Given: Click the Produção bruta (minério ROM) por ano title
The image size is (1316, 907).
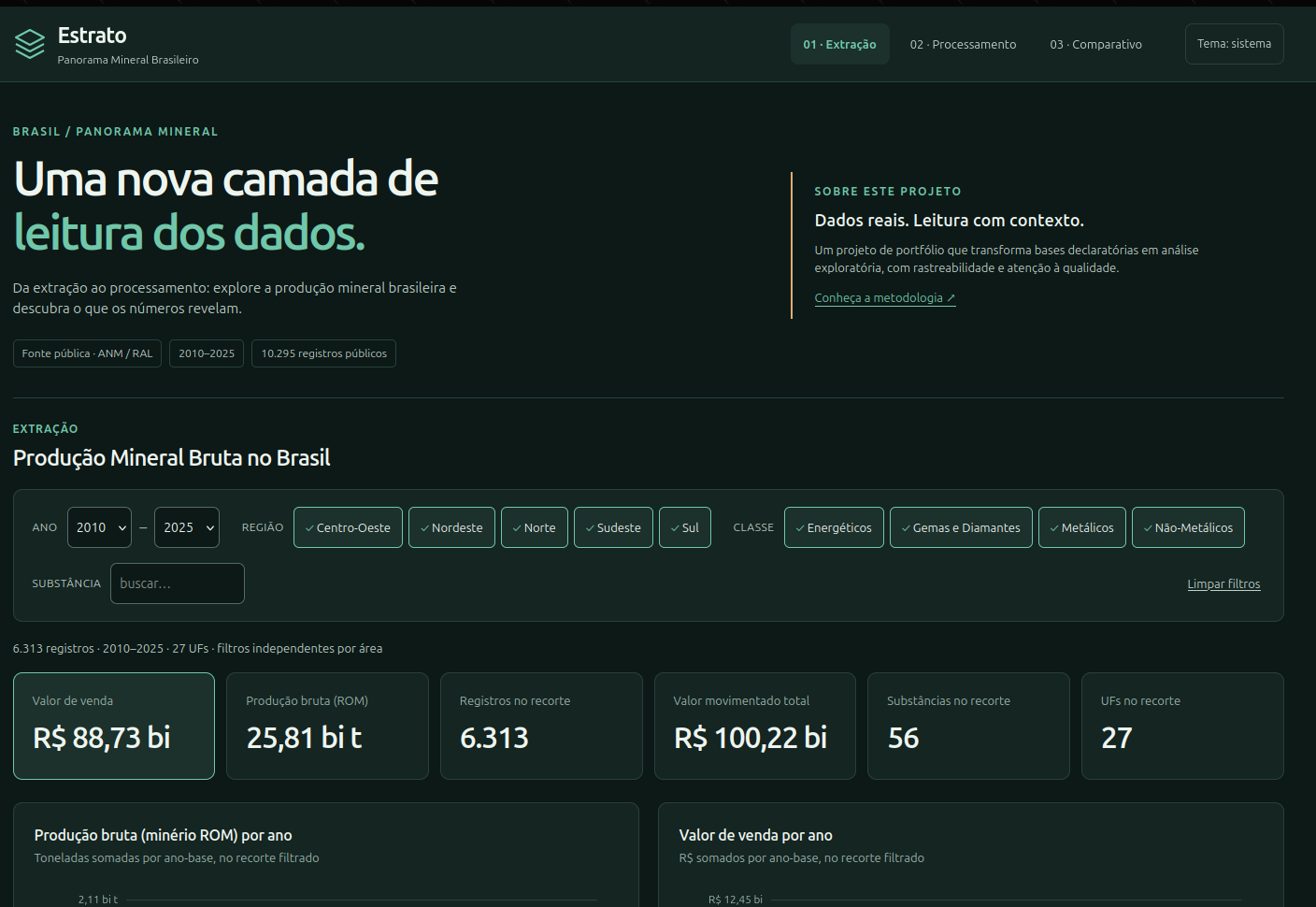Looking at the screenshot, I should click(x=164, y=835).
